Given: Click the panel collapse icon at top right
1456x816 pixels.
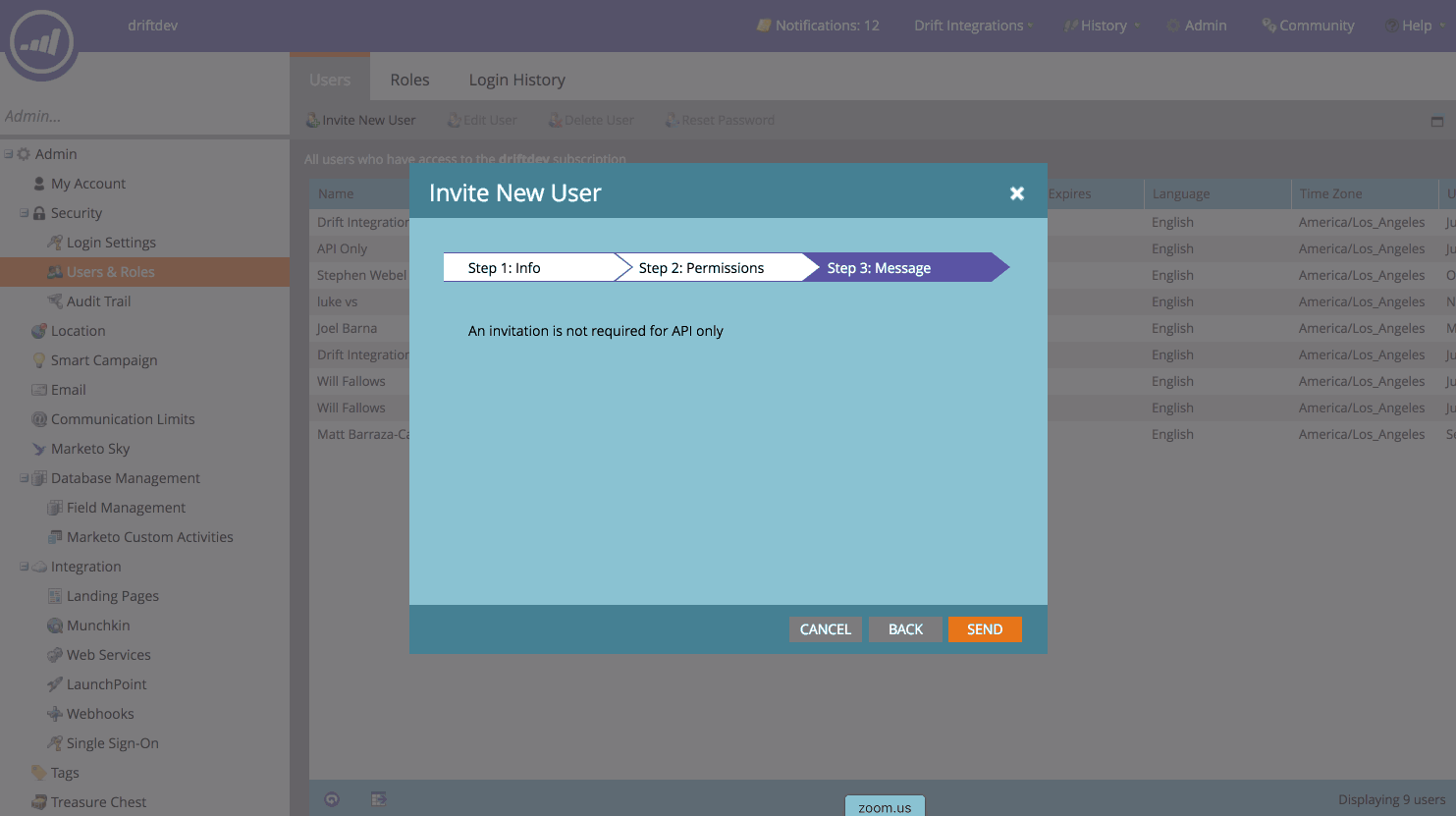Looking at the screenshot, I should 1437,122.
